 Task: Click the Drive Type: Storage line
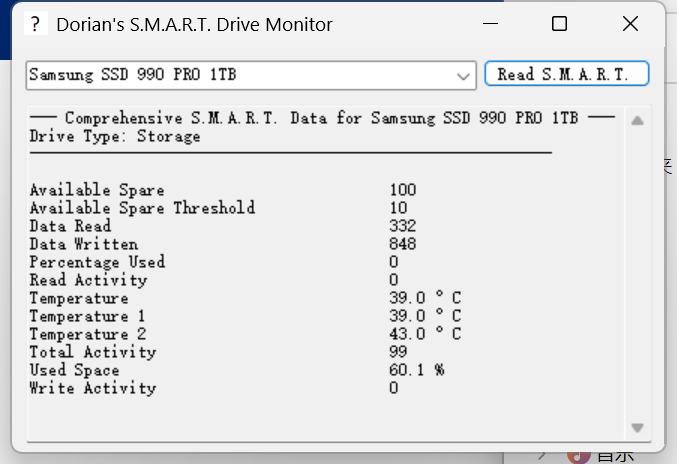(x=115, y=136)
